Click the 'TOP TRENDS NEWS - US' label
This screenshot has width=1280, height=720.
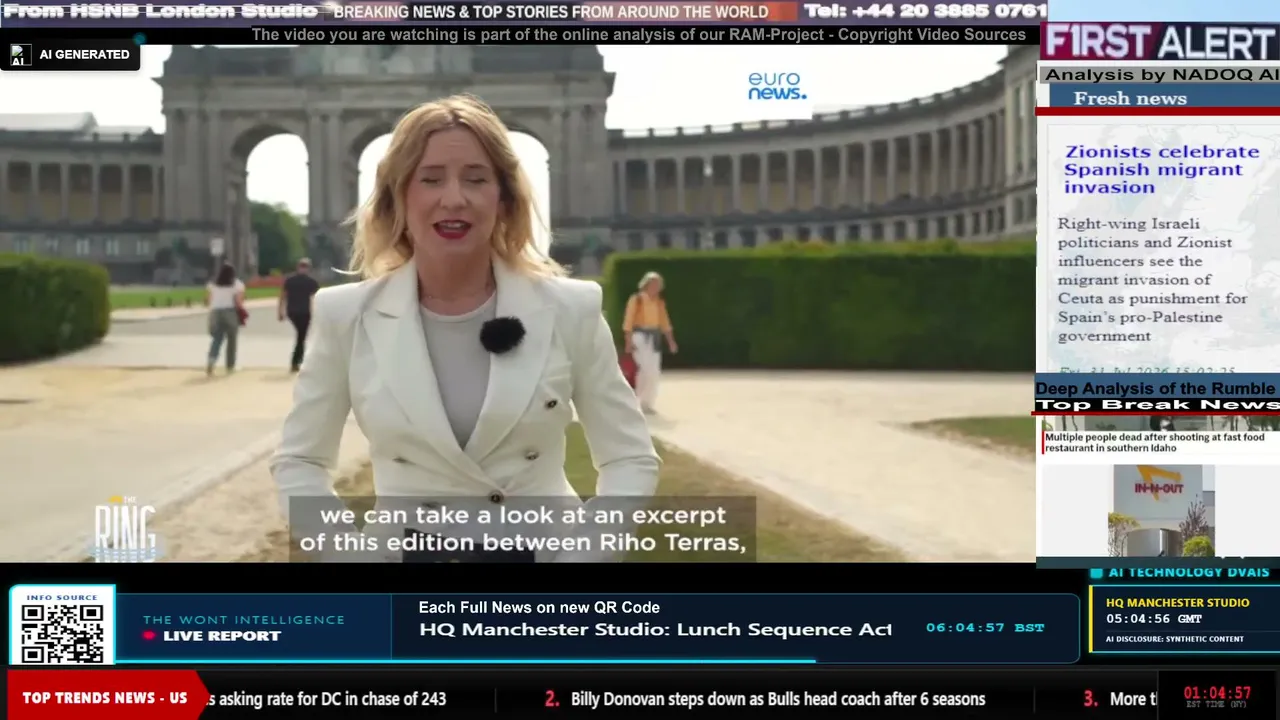tap(104, 698)
